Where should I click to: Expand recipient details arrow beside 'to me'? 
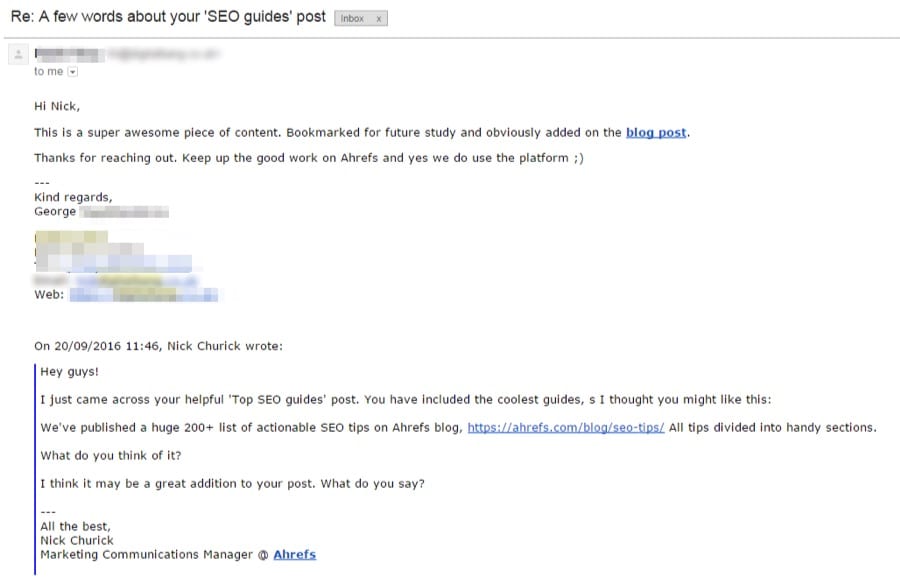tap(72, 72)
